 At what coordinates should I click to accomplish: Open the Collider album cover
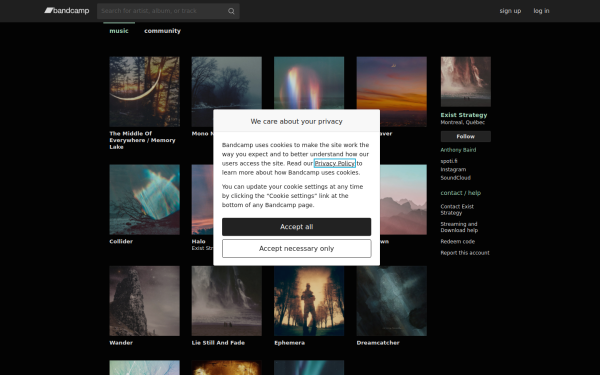(x=145, y=200)
